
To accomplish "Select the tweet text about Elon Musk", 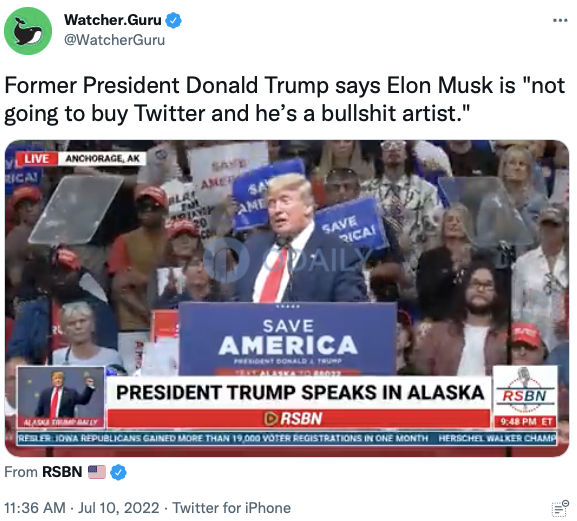I will point(284,99).
